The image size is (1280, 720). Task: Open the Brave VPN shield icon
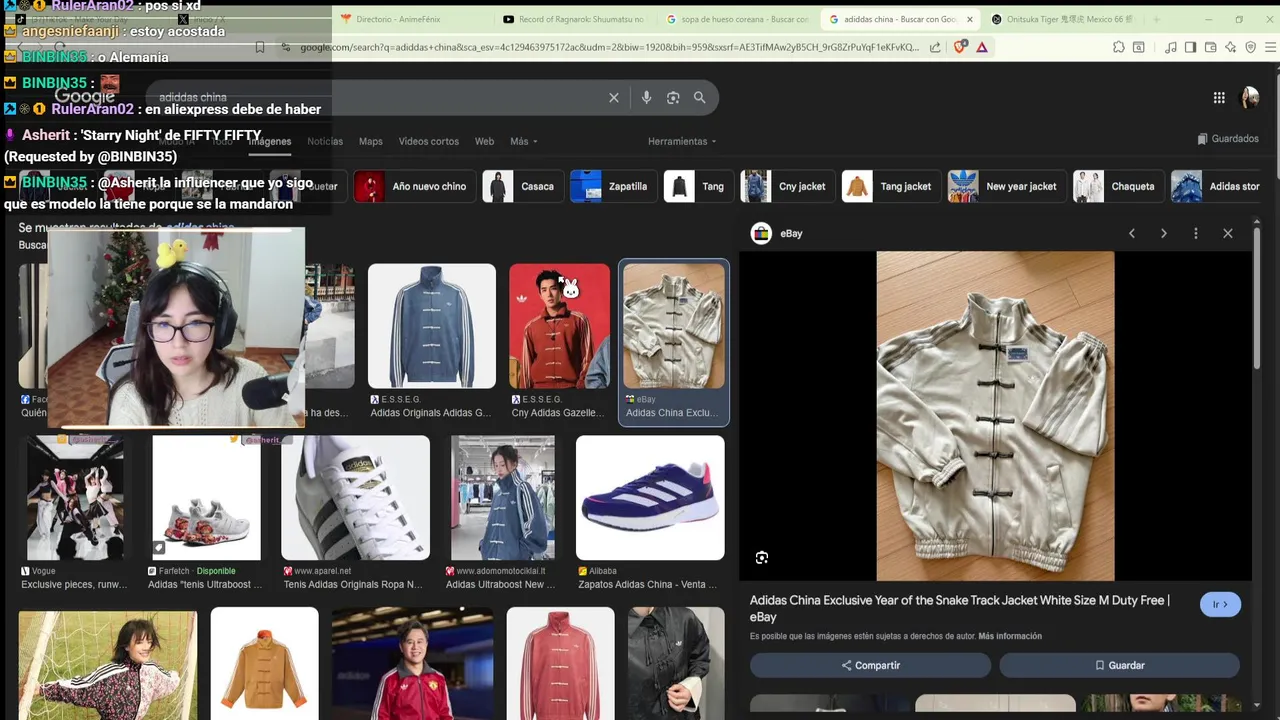(x=1251, y=47)
